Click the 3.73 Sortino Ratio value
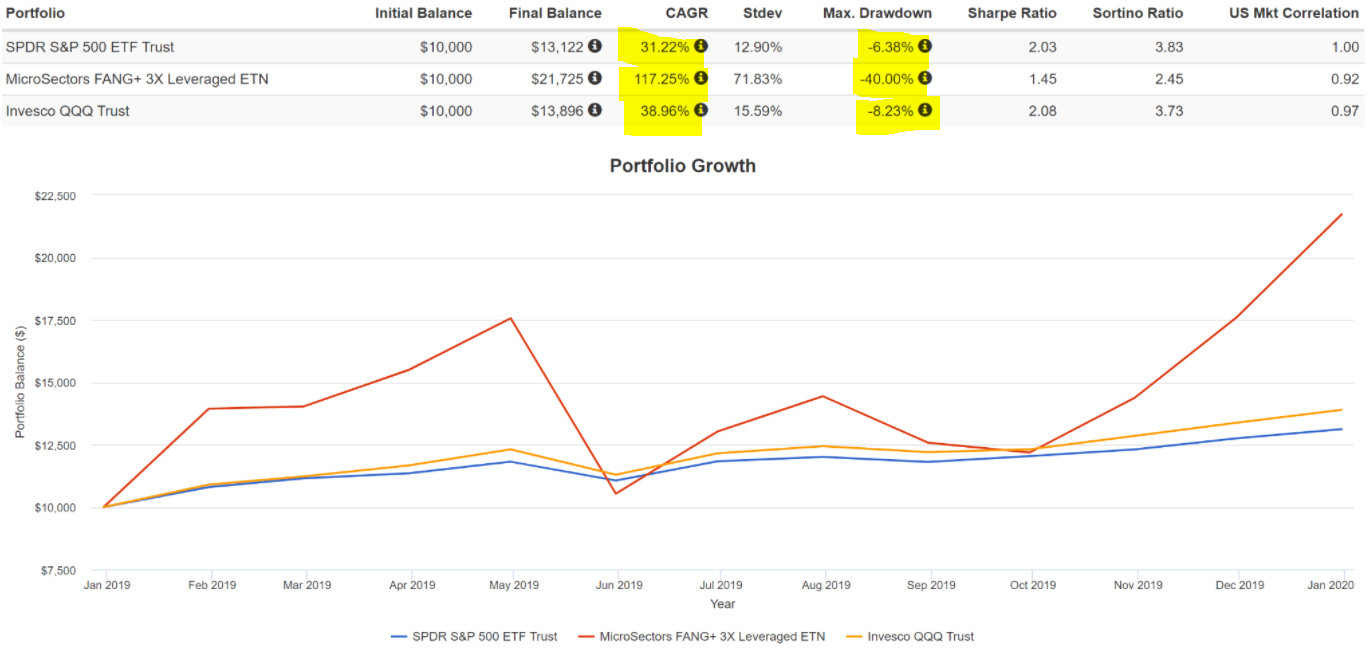The width and height of the screenshot is (1369, 649). 1169,111
